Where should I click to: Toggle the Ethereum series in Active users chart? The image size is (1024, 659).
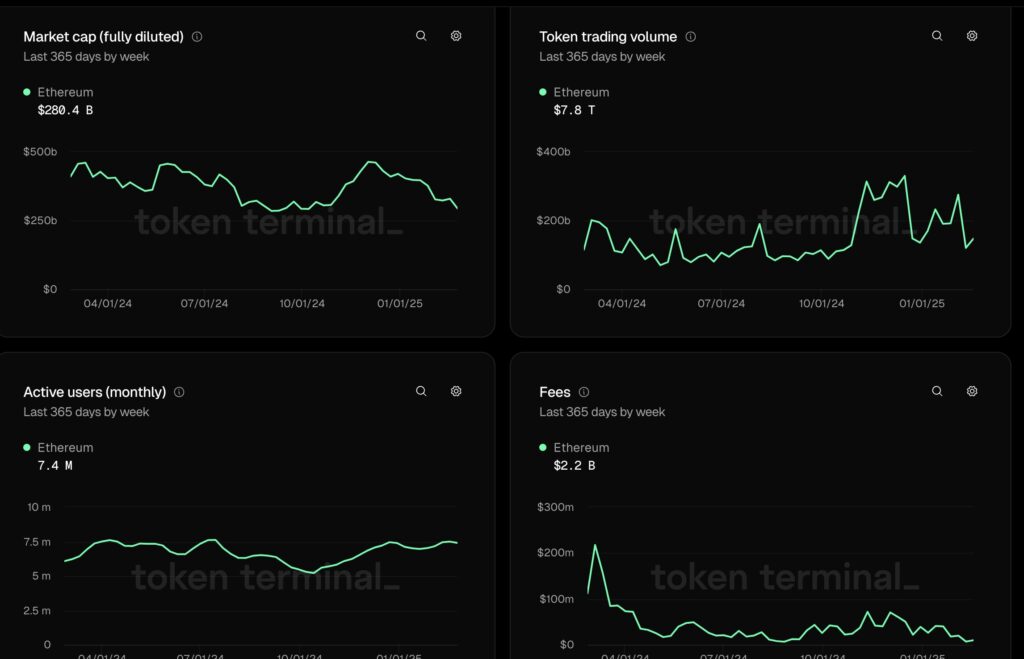(27, 447)
